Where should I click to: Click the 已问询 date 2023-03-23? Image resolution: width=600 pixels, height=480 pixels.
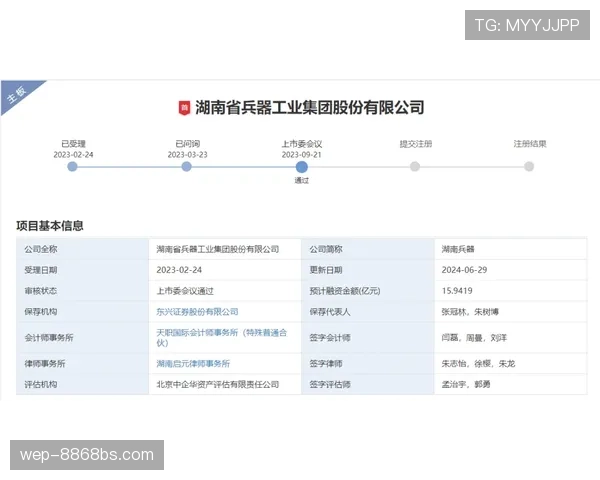(x=188, y=155)
